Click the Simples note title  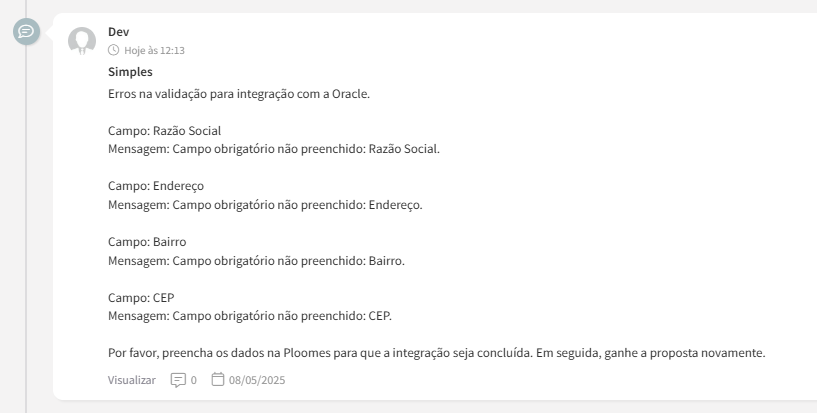point(129,72)
